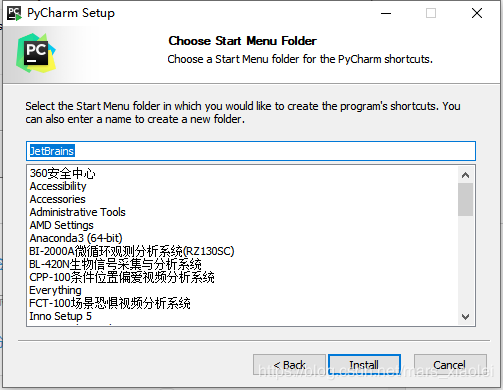The image size is (503, 390).
Task: Minimize the PyCharm Setup window
Action: (x=386, y=13)
